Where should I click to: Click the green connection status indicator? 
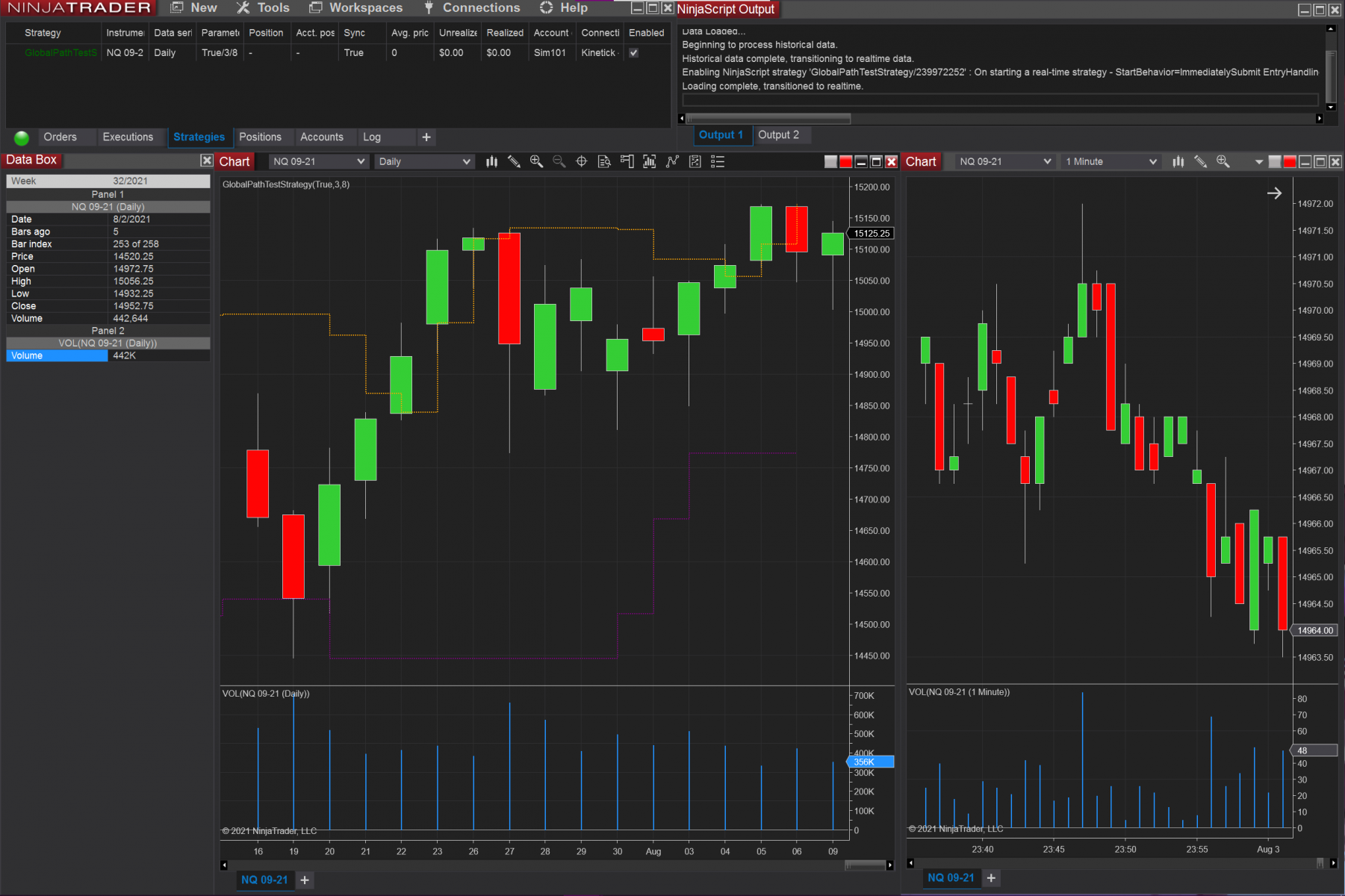pos(22,137)
